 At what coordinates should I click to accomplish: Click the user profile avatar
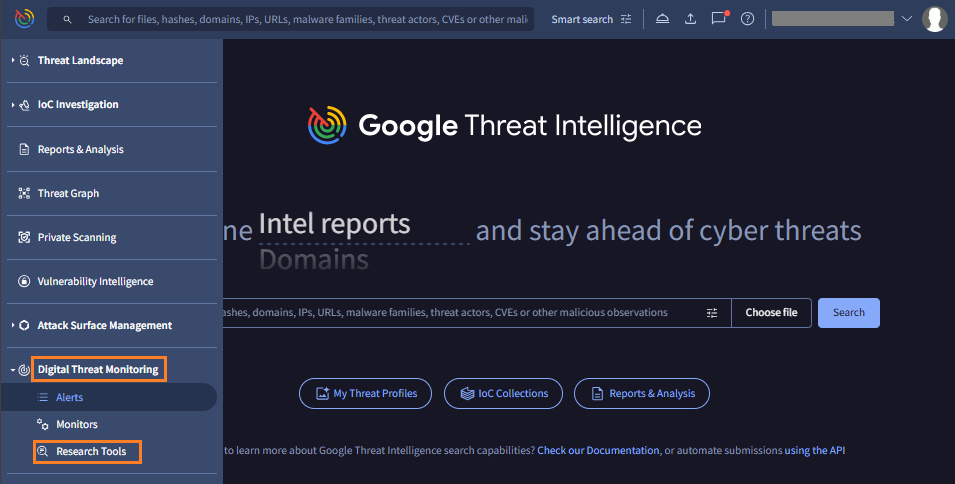[x=934, y=19]
